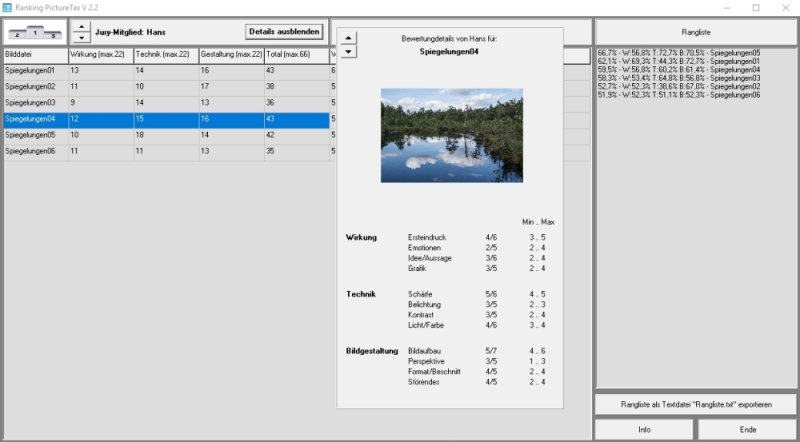Image resolution: width=800 pixels, height=442 pixels.
Task: Click the podium ranking icon
Action: coord(34,31)
